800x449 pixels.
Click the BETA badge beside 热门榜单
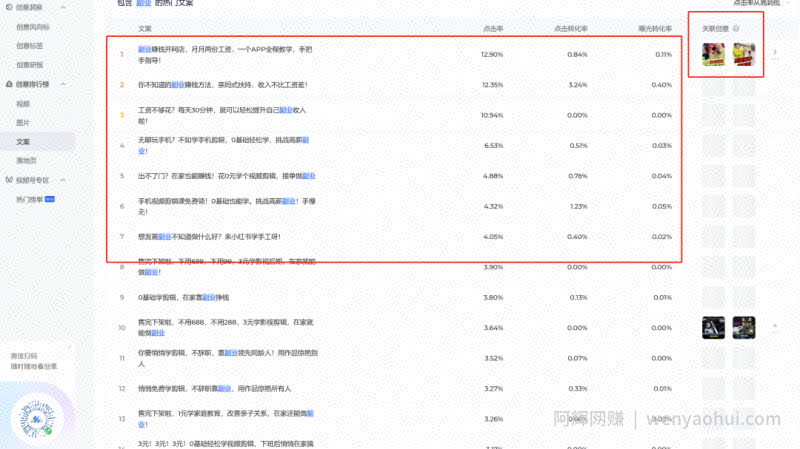coord(50,199)
